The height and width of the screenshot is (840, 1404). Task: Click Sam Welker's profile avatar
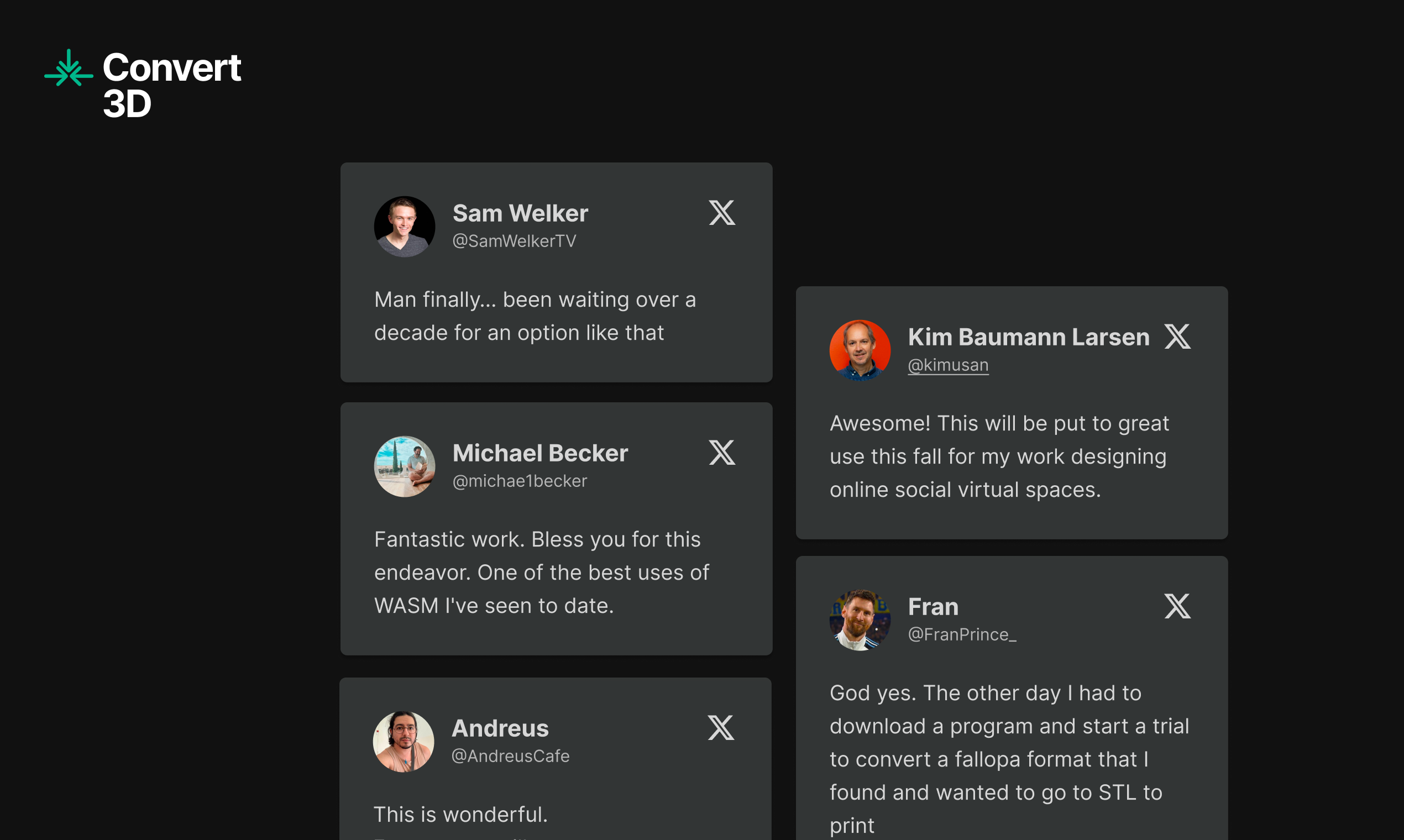coord(404,227)
